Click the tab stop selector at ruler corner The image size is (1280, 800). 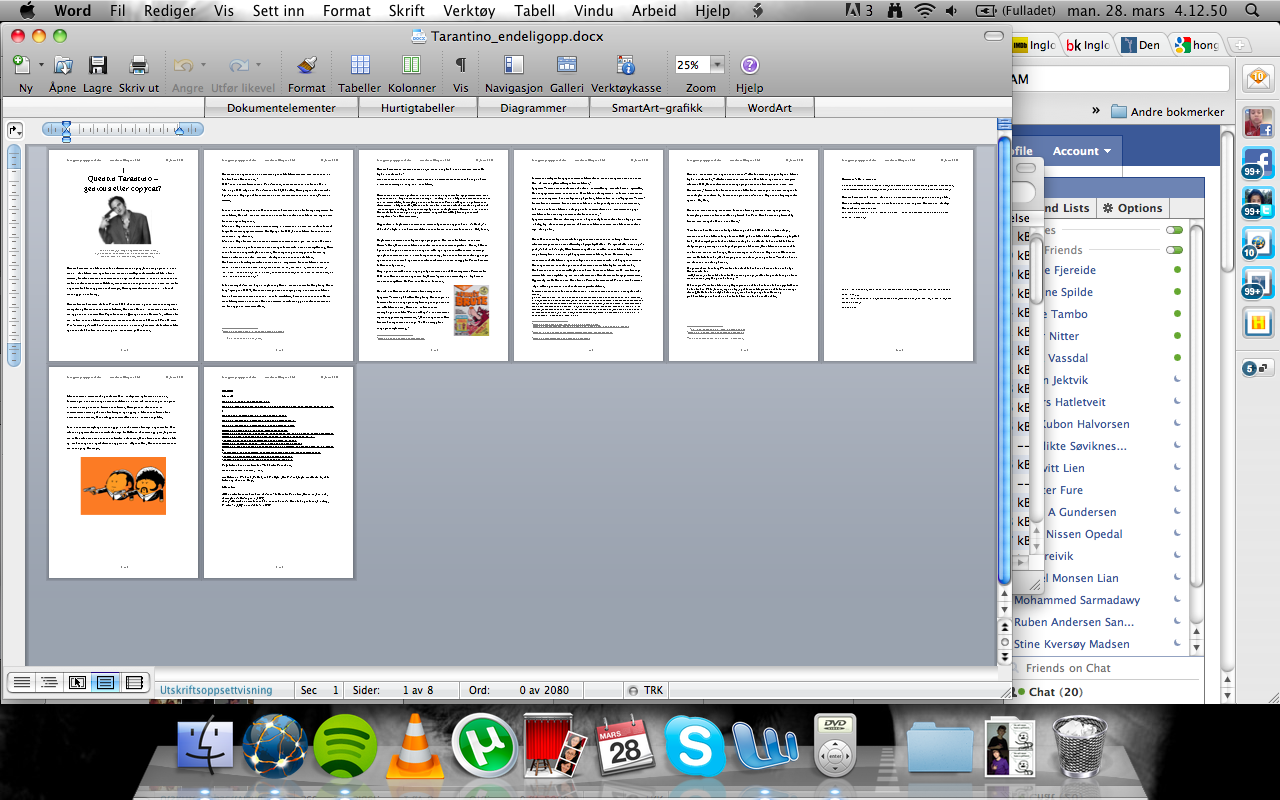coord(15,130)
